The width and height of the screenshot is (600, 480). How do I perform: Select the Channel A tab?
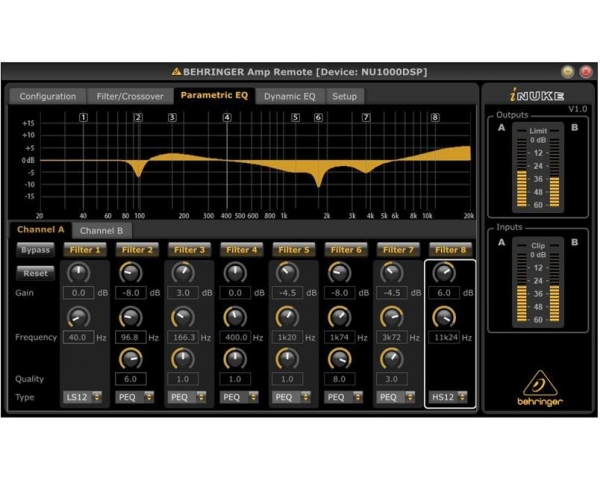[41, 230]
